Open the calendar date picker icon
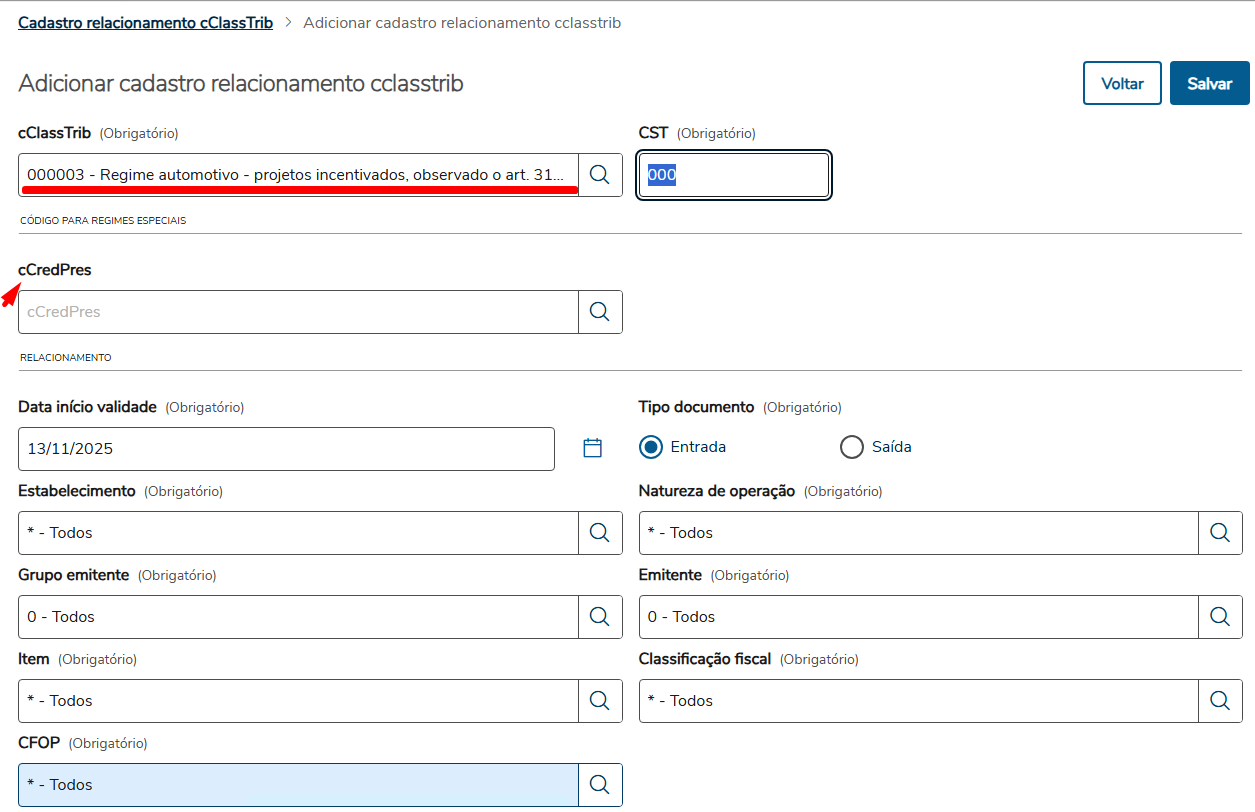1255x812 pixels. click(x=593, y=448)
